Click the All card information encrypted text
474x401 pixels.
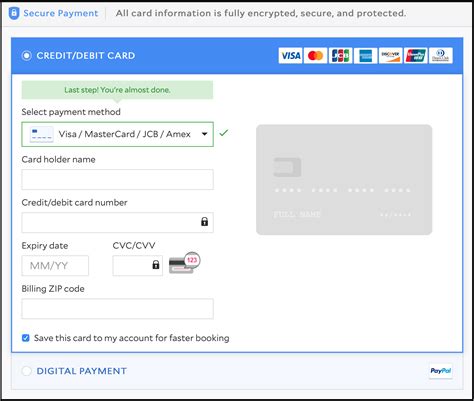(261, 13)
